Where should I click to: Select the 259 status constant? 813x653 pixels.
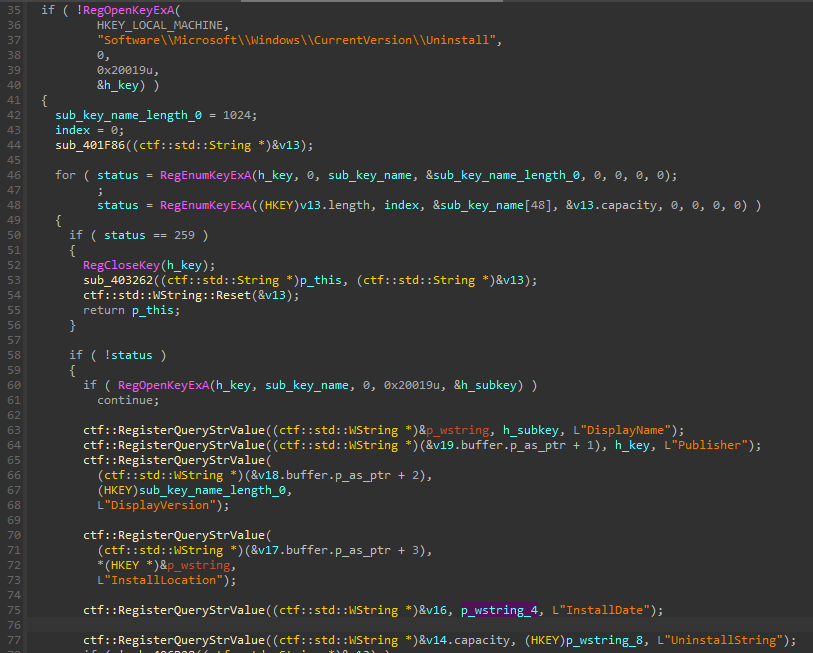(x=184, y=235)
